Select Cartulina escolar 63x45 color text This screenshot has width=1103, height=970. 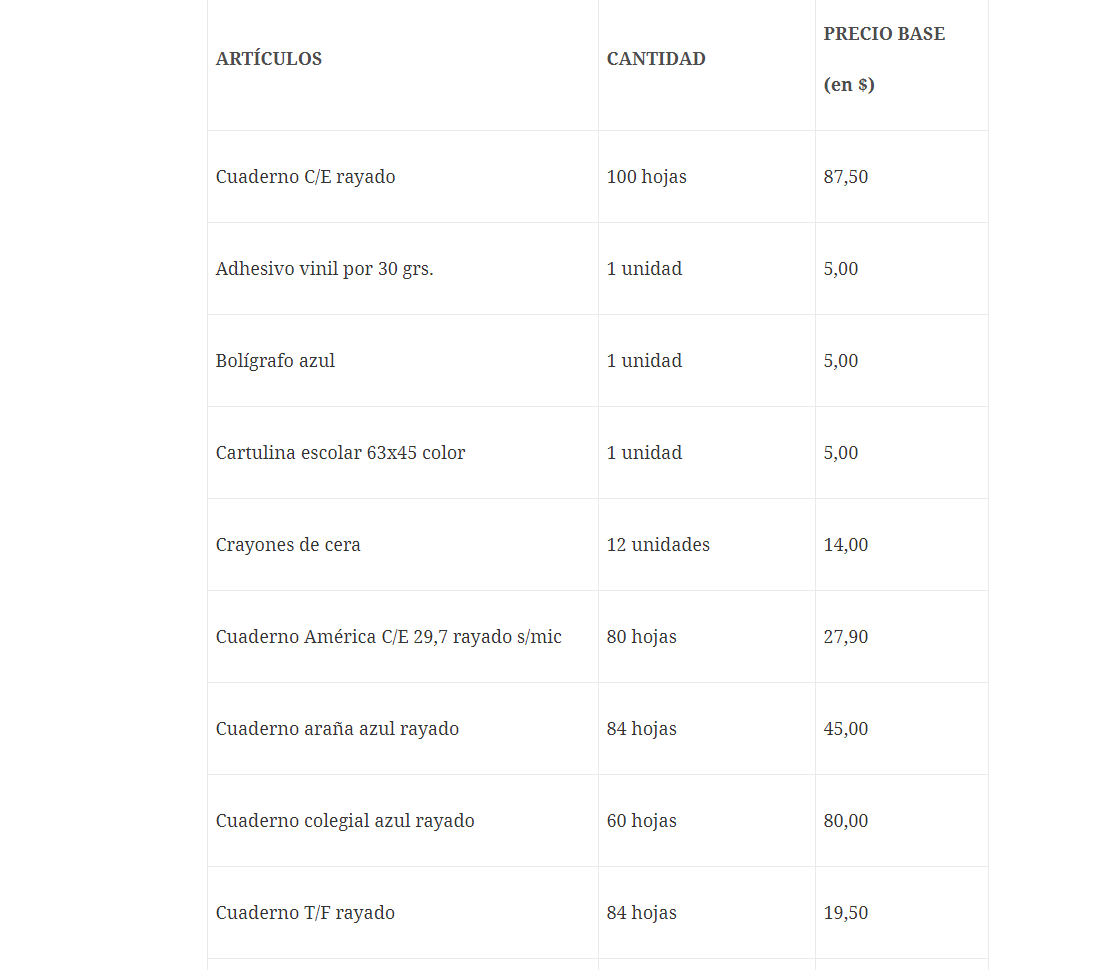[x=340, y=453]
